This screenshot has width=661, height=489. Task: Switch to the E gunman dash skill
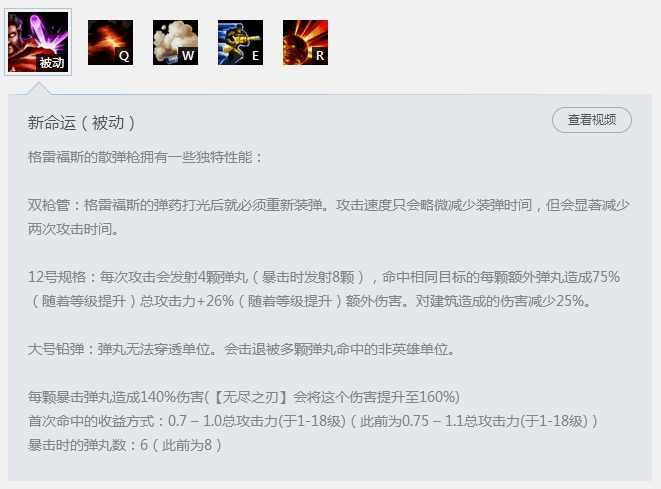coord(240,43)
